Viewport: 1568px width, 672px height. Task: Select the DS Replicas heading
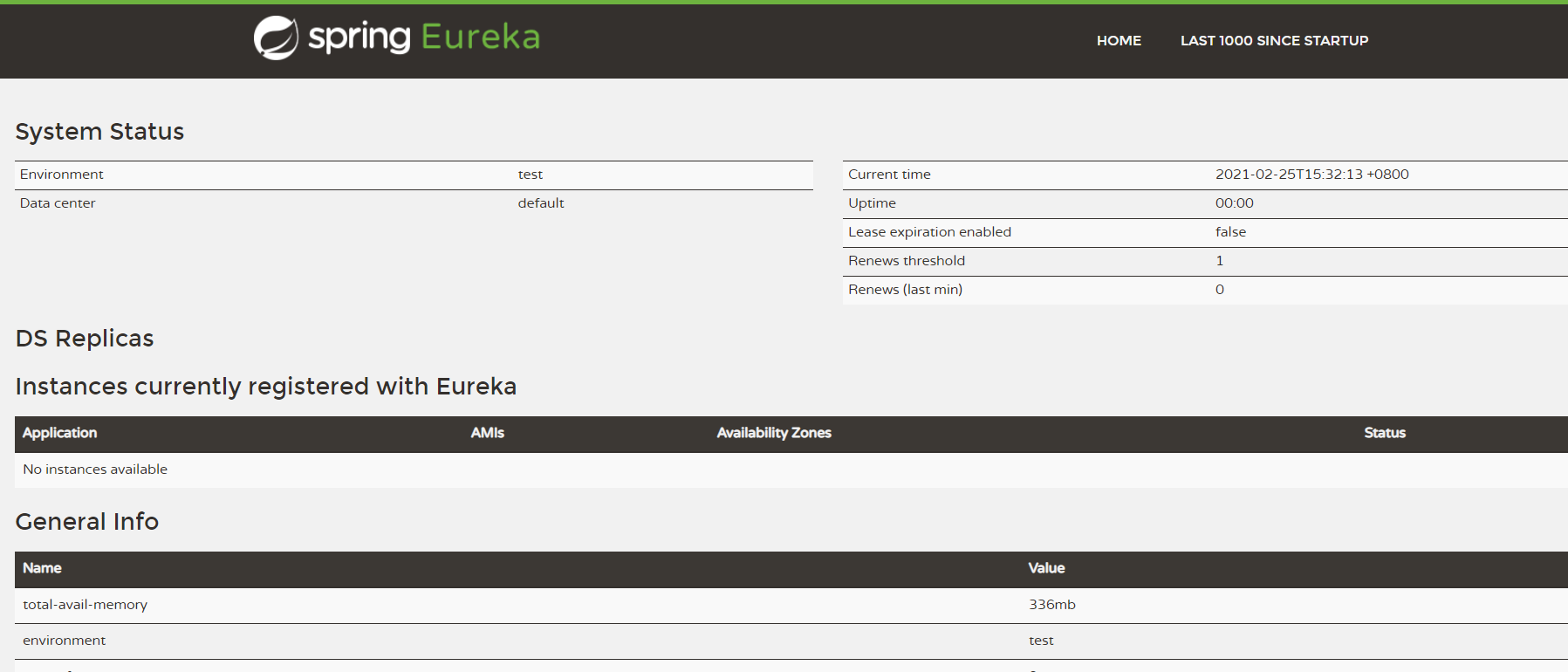[x=85, y=339]
